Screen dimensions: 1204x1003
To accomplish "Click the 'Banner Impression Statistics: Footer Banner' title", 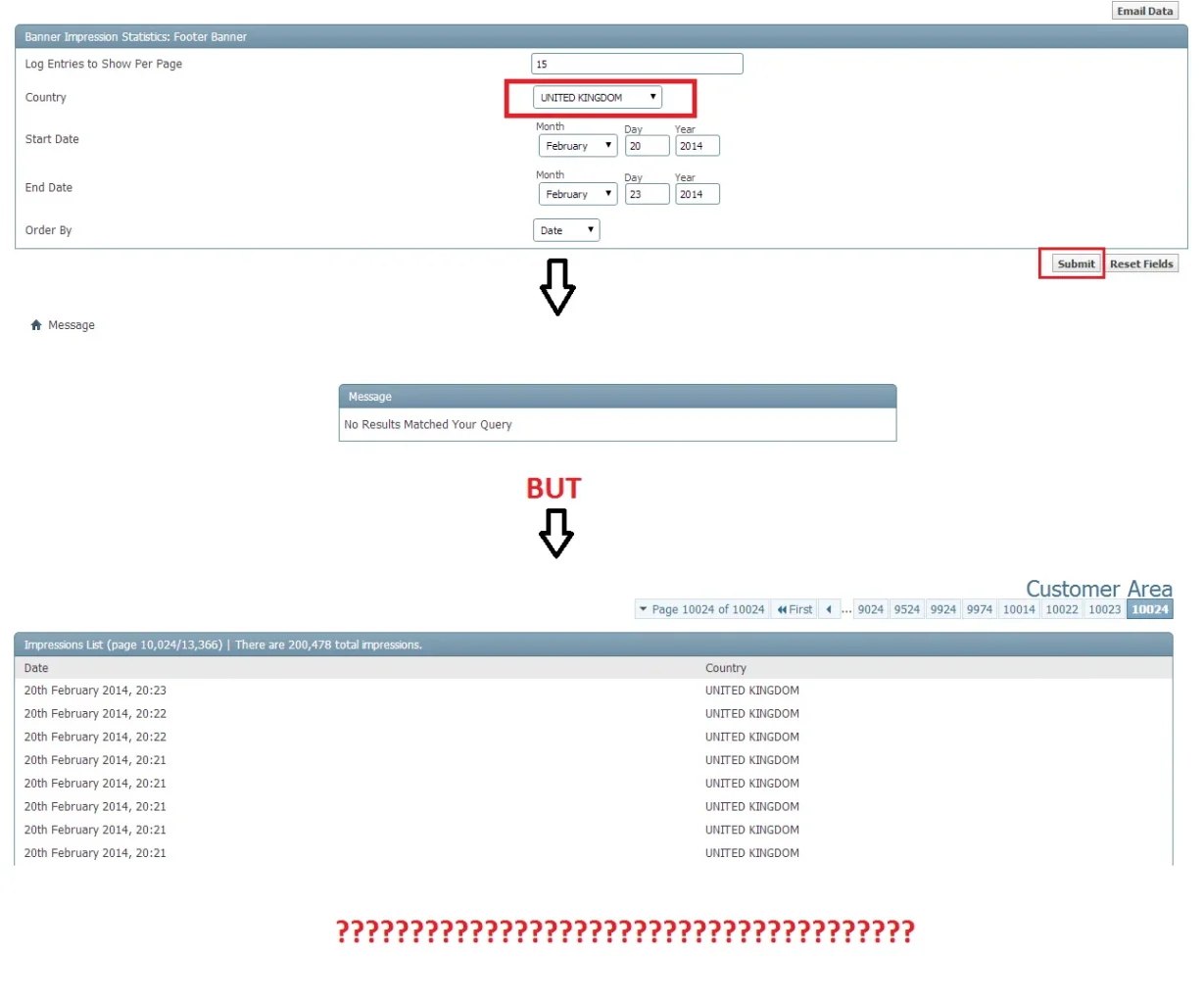I will click(136, 37).
